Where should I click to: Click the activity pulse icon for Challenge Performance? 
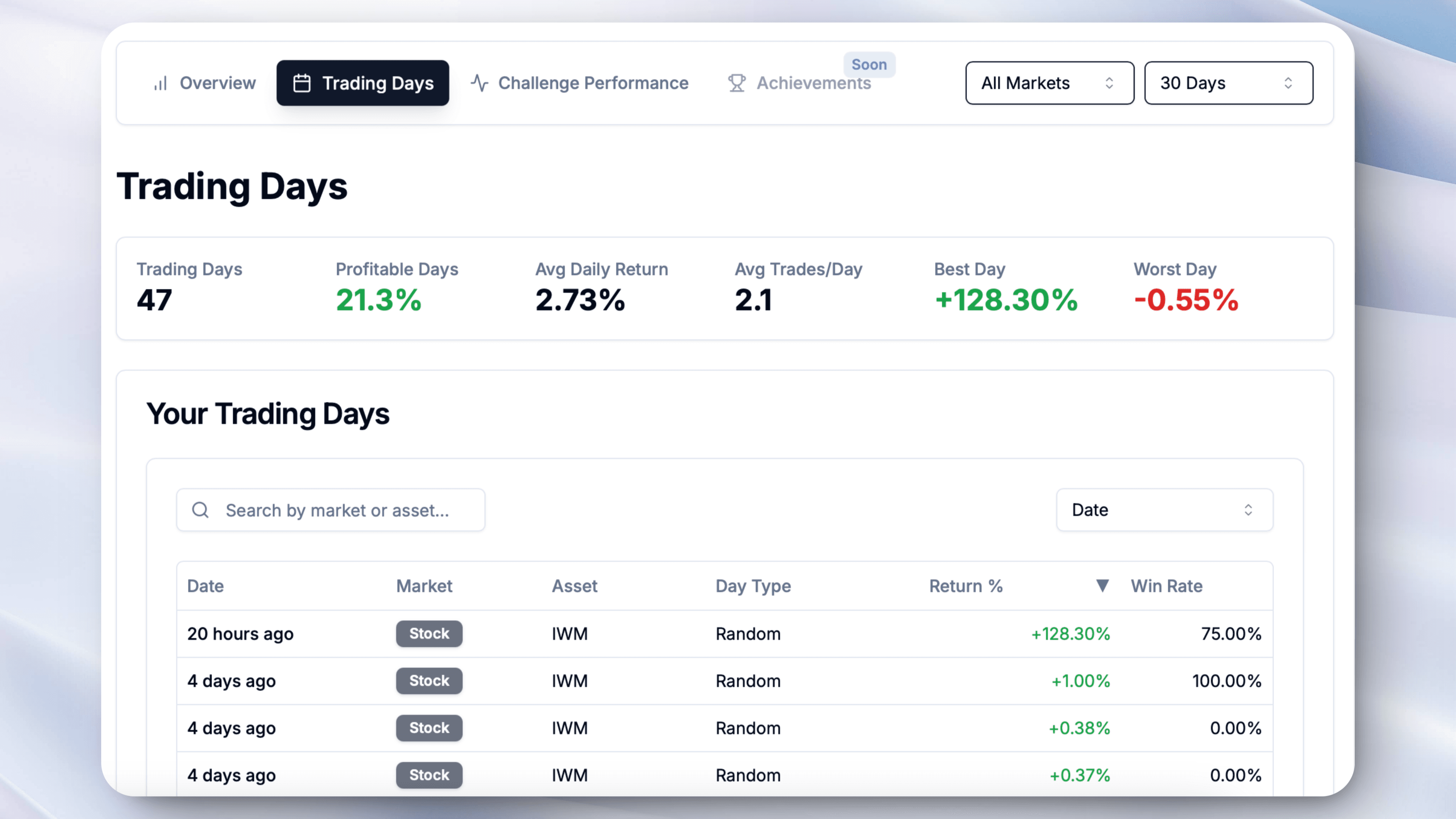point(479,83)
